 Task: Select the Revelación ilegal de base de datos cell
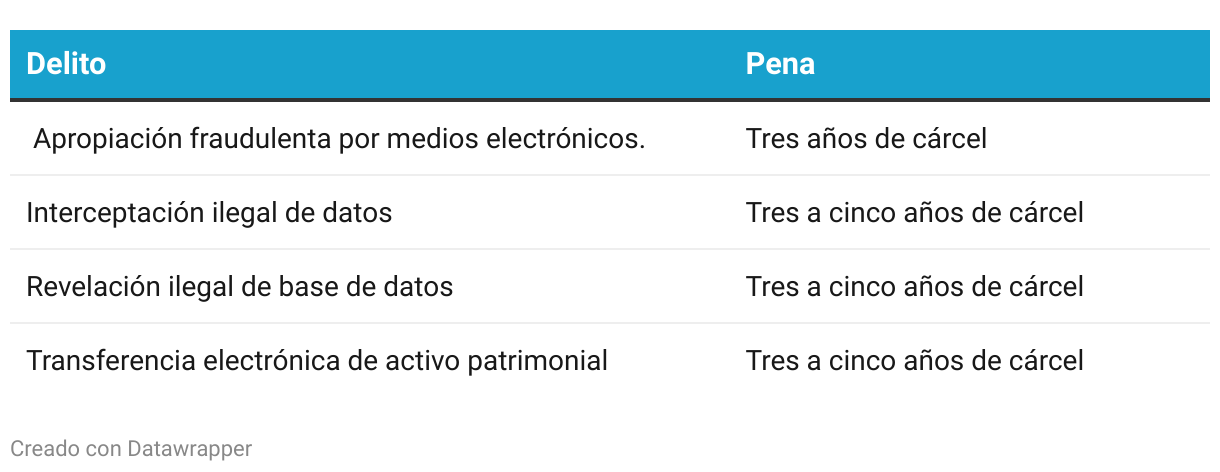(x=239, y=287)
